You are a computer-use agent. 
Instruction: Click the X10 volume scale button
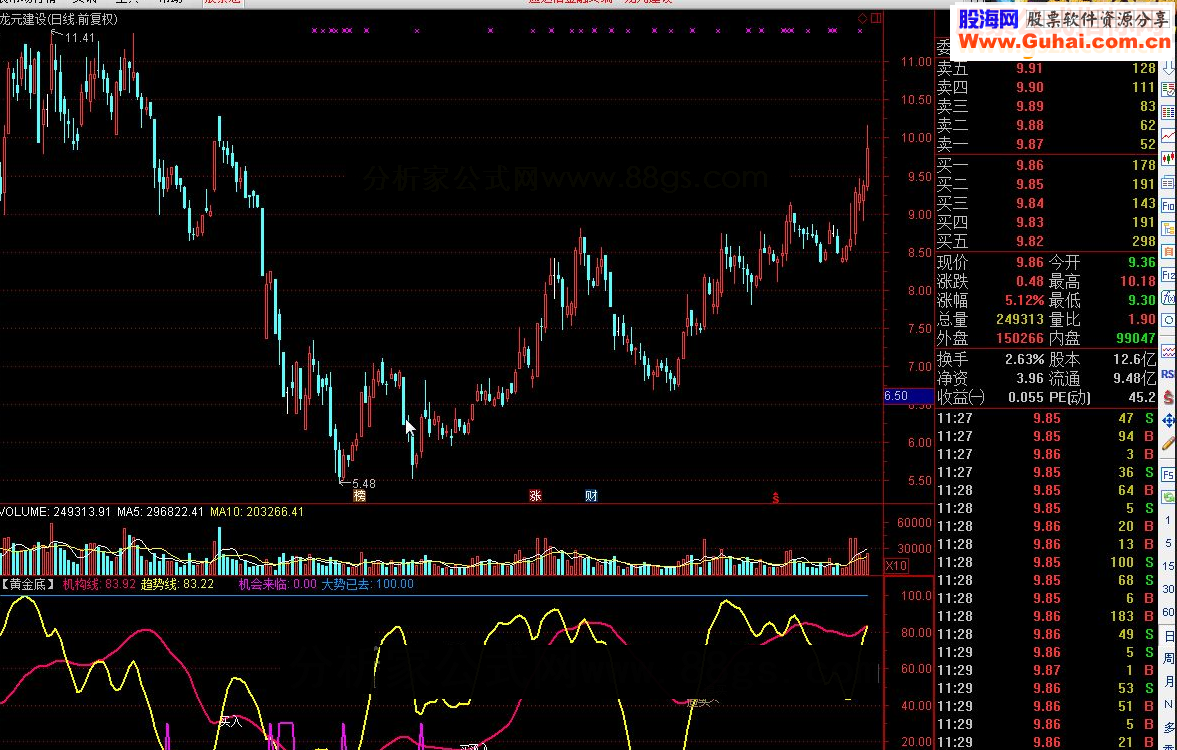(896, 566)
